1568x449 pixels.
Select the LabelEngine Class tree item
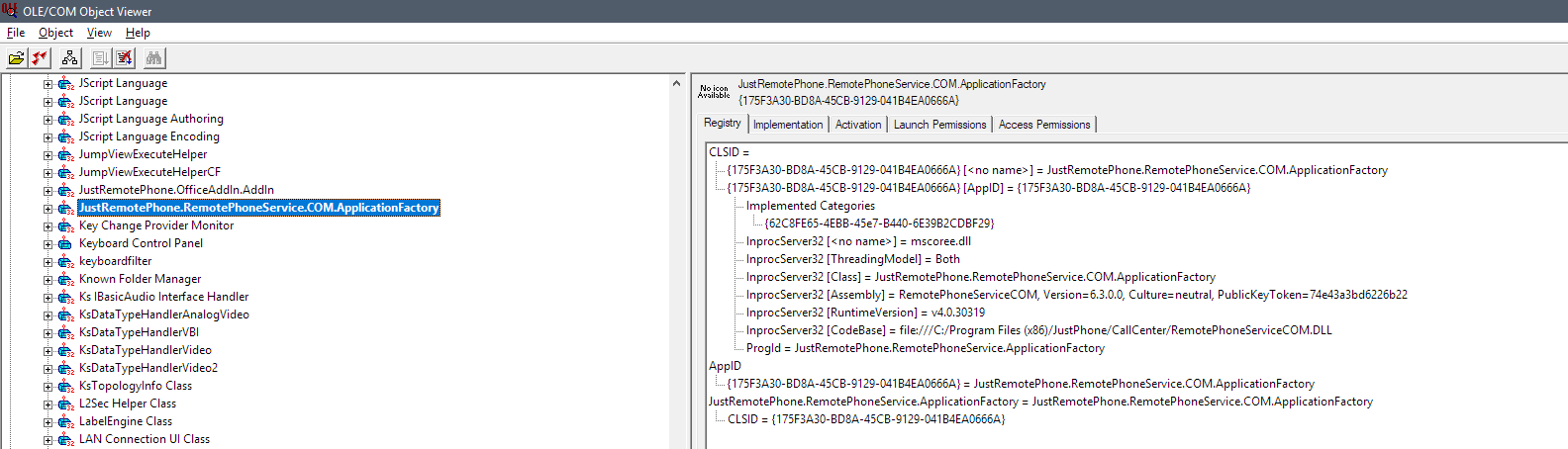click(126, 421)
